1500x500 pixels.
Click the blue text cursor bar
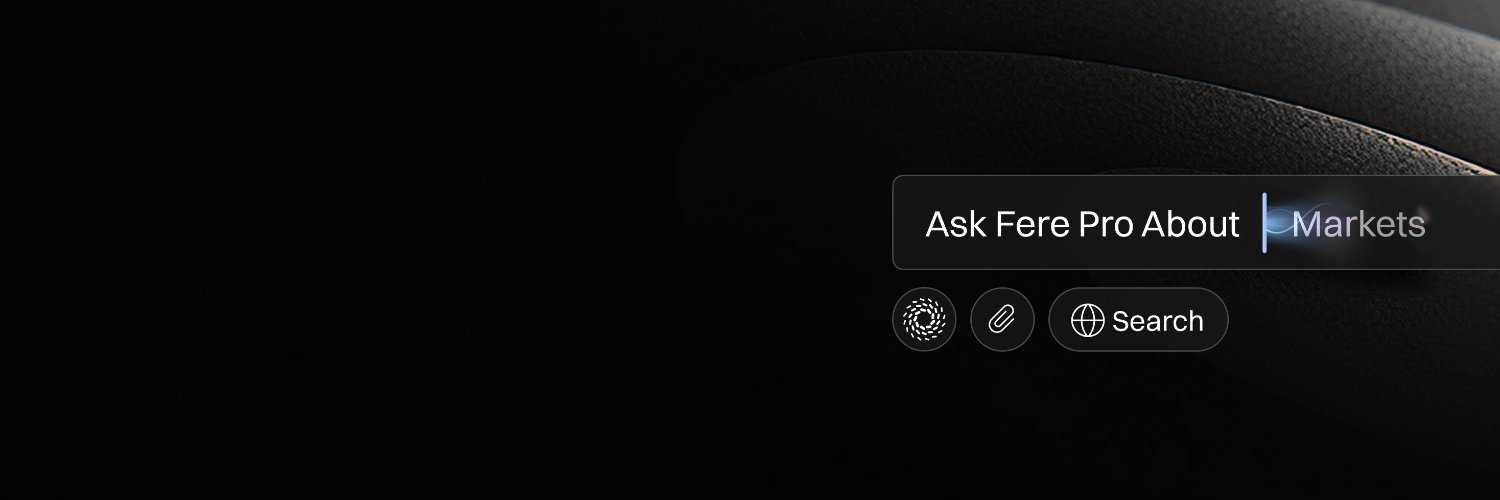(1265, 223)
